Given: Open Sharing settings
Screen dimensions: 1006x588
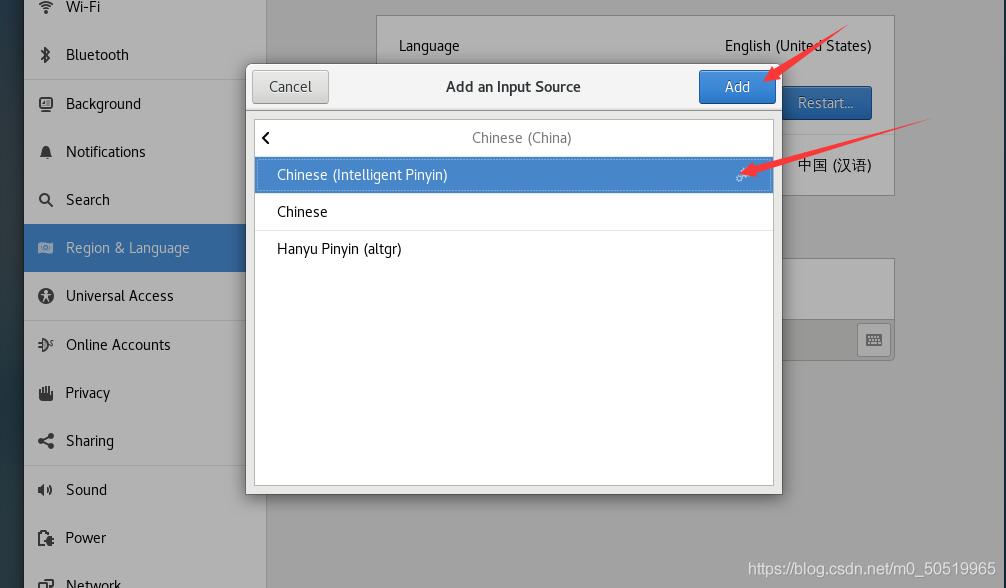Looking at the screenshot, I should pyautogui.click(x=145, y=441).
